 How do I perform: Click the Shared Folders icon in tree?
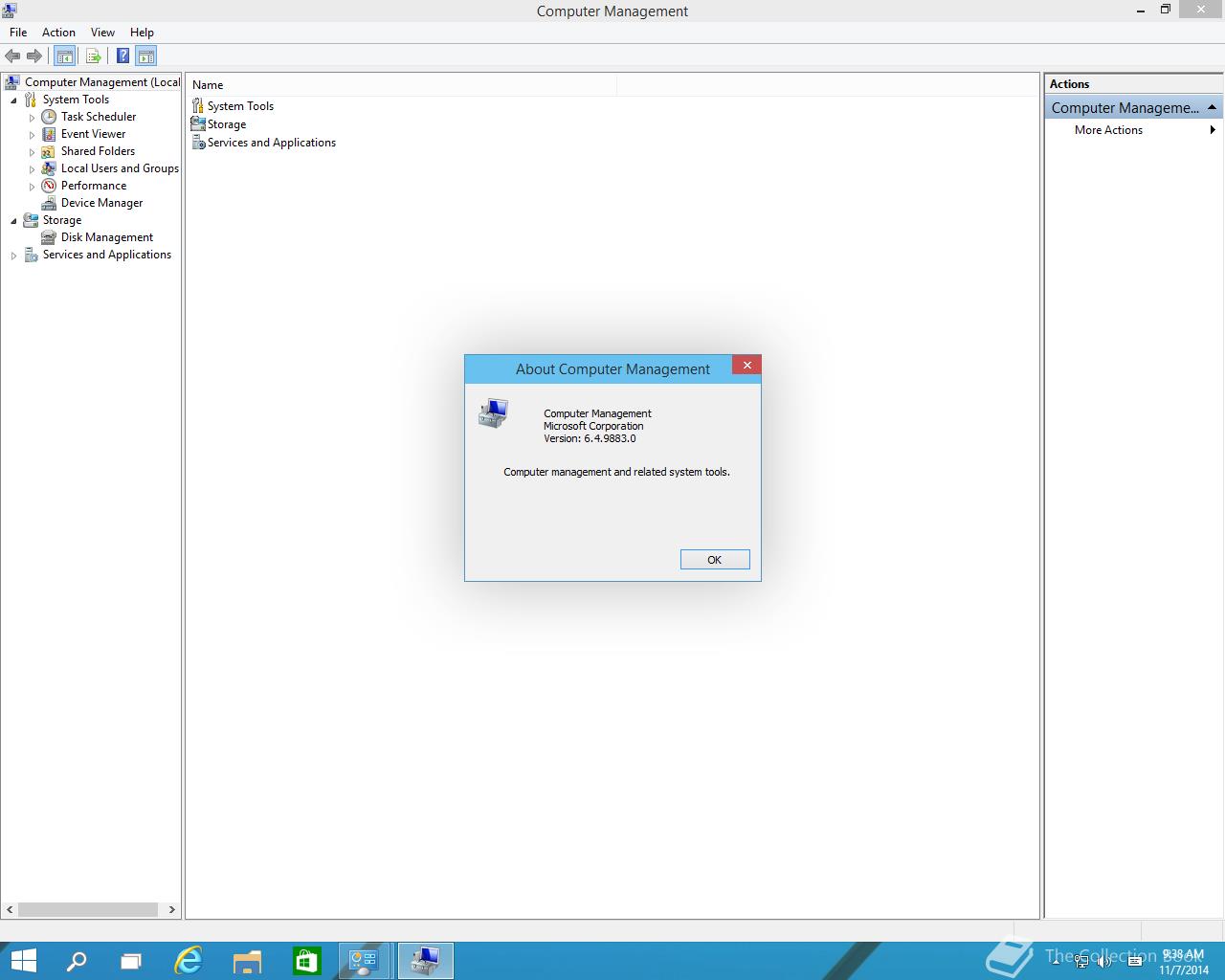coord(49,151)
